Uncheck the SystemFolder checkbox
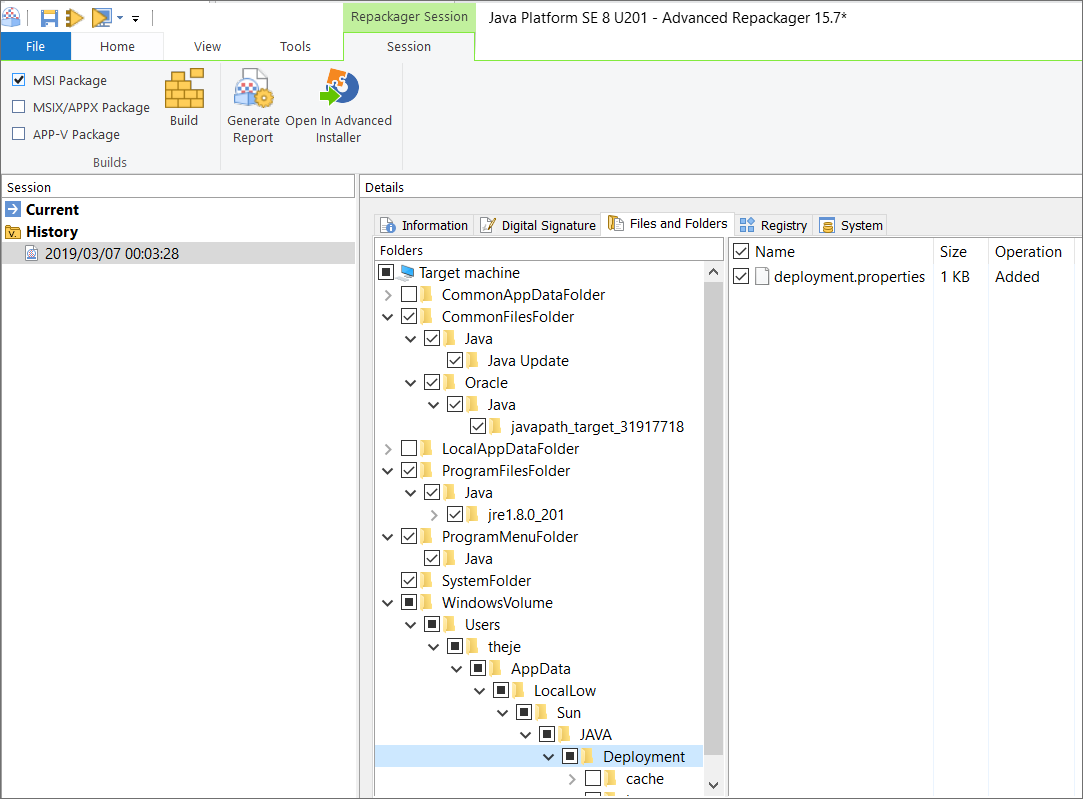1083x799 pixels. pos(409,581)
